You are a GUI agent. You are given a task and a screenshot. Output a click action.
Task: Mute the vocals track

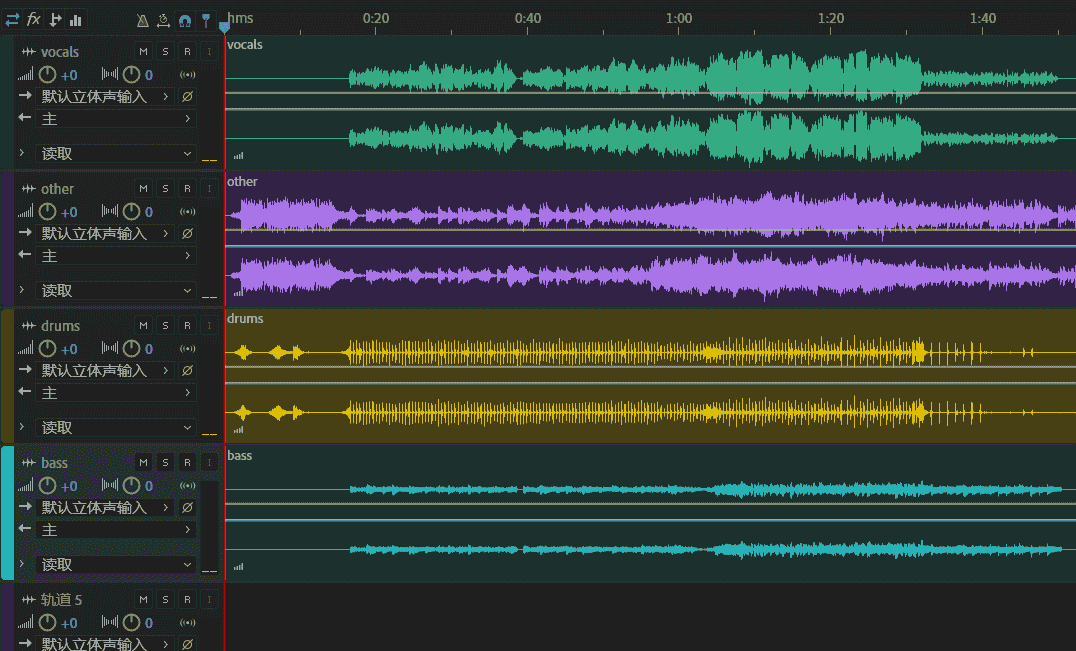(x=143, y=52)
